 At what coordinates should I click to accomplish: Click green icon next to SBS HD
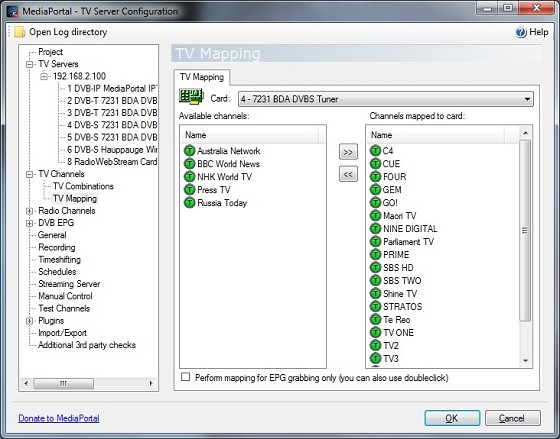tap(375, 268)
